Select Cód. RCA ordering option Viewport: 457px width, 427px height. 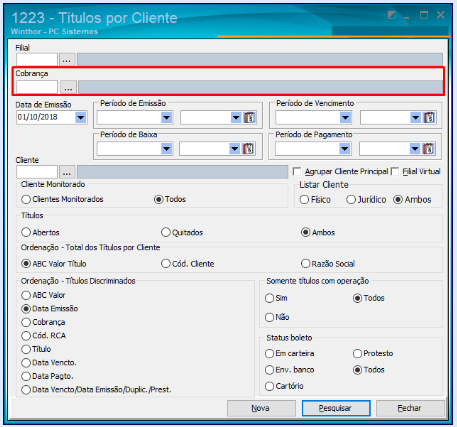tap(26, 336)
